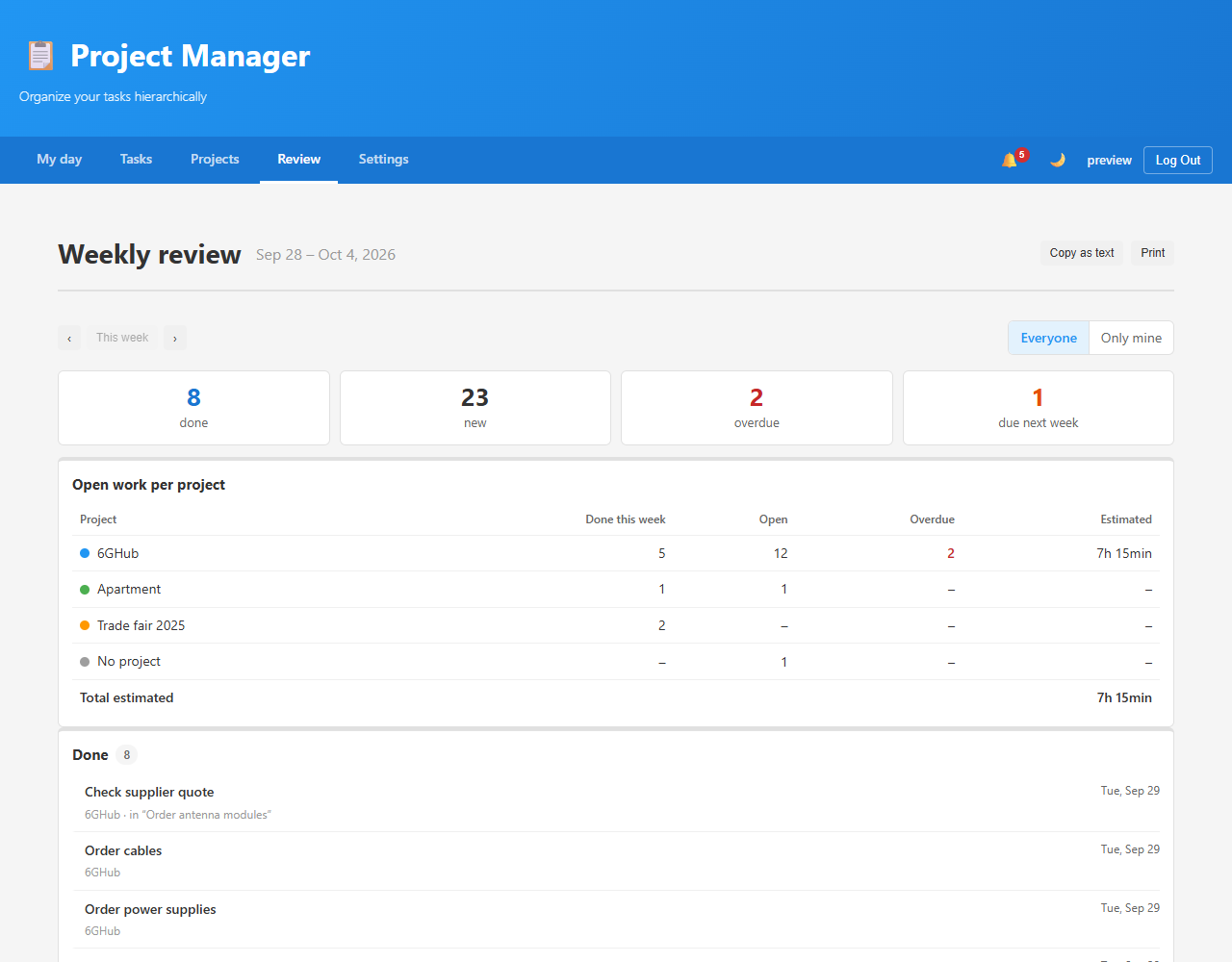Viewport: 1232px width, 962px height.
Task: Click the preview username
Action: coord(1109,161)
